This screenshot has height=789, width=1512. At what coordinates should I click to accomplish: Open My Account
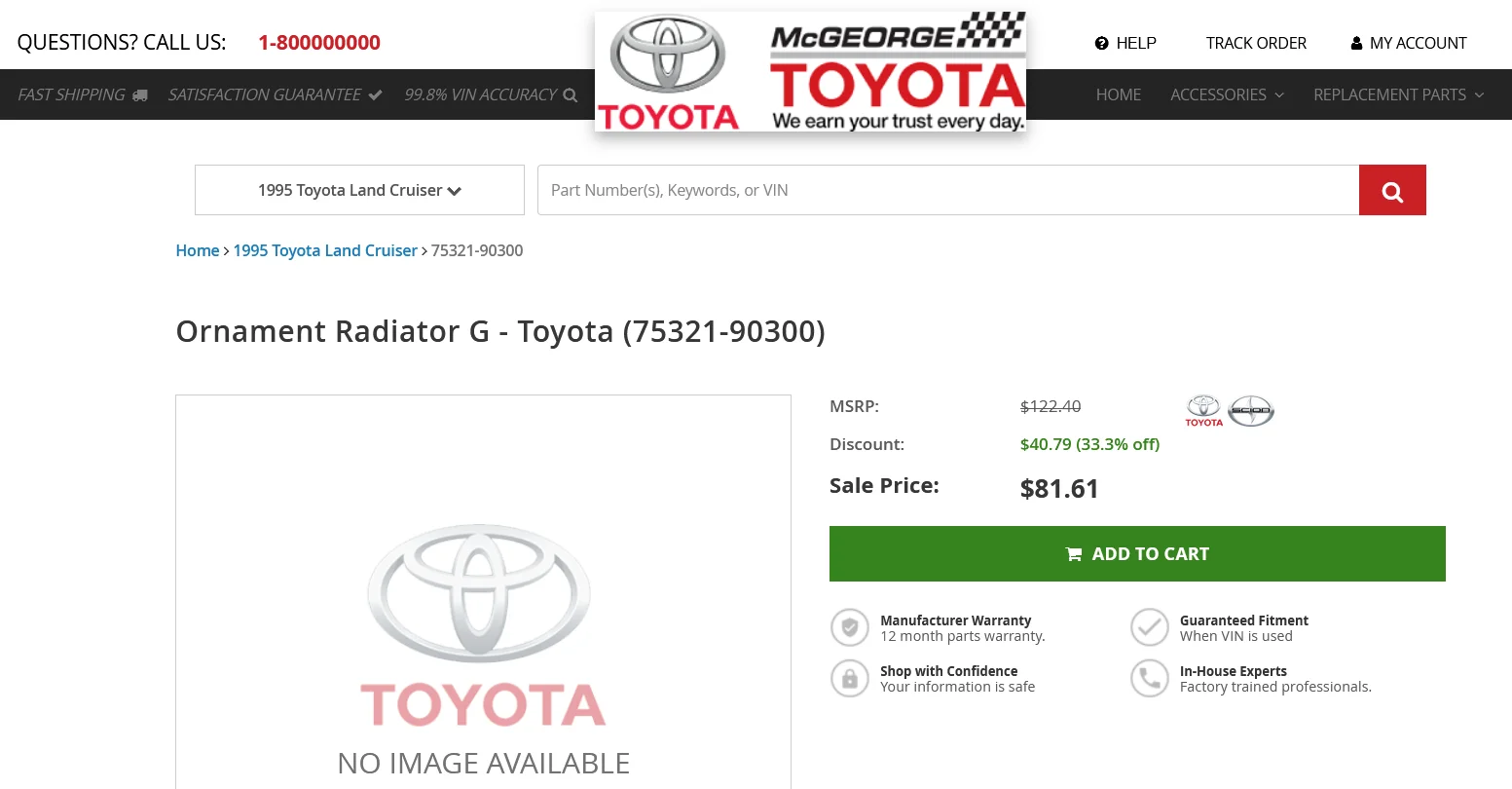point(1409,43)
